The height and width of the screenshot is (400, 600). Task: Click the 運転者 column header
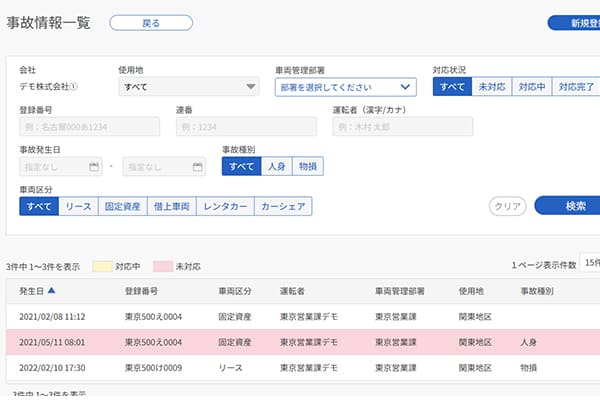292,291
